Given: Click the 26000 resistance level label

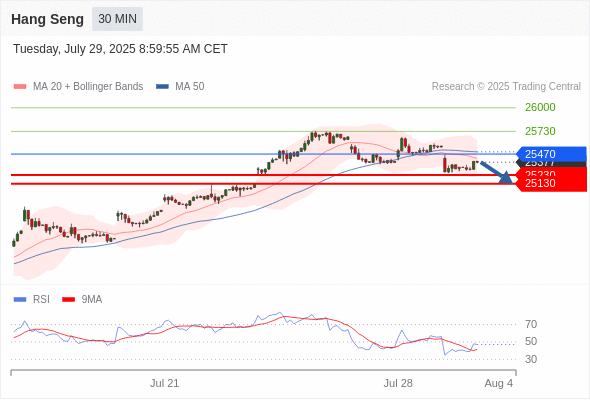Looking at the screenshot, I should [x=540, y=107].
